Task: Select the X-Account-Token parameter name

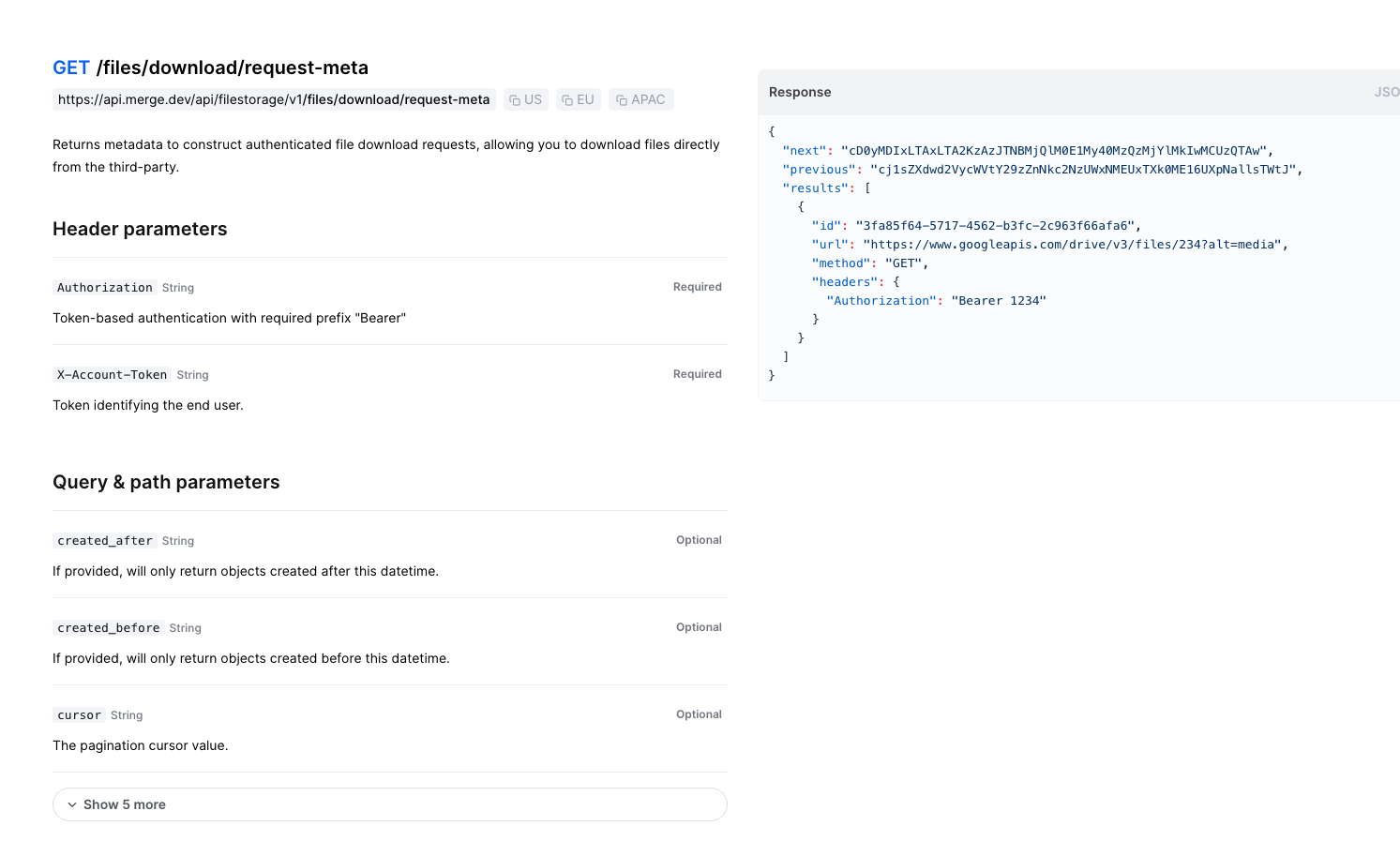Action: [x=112, y=375]
